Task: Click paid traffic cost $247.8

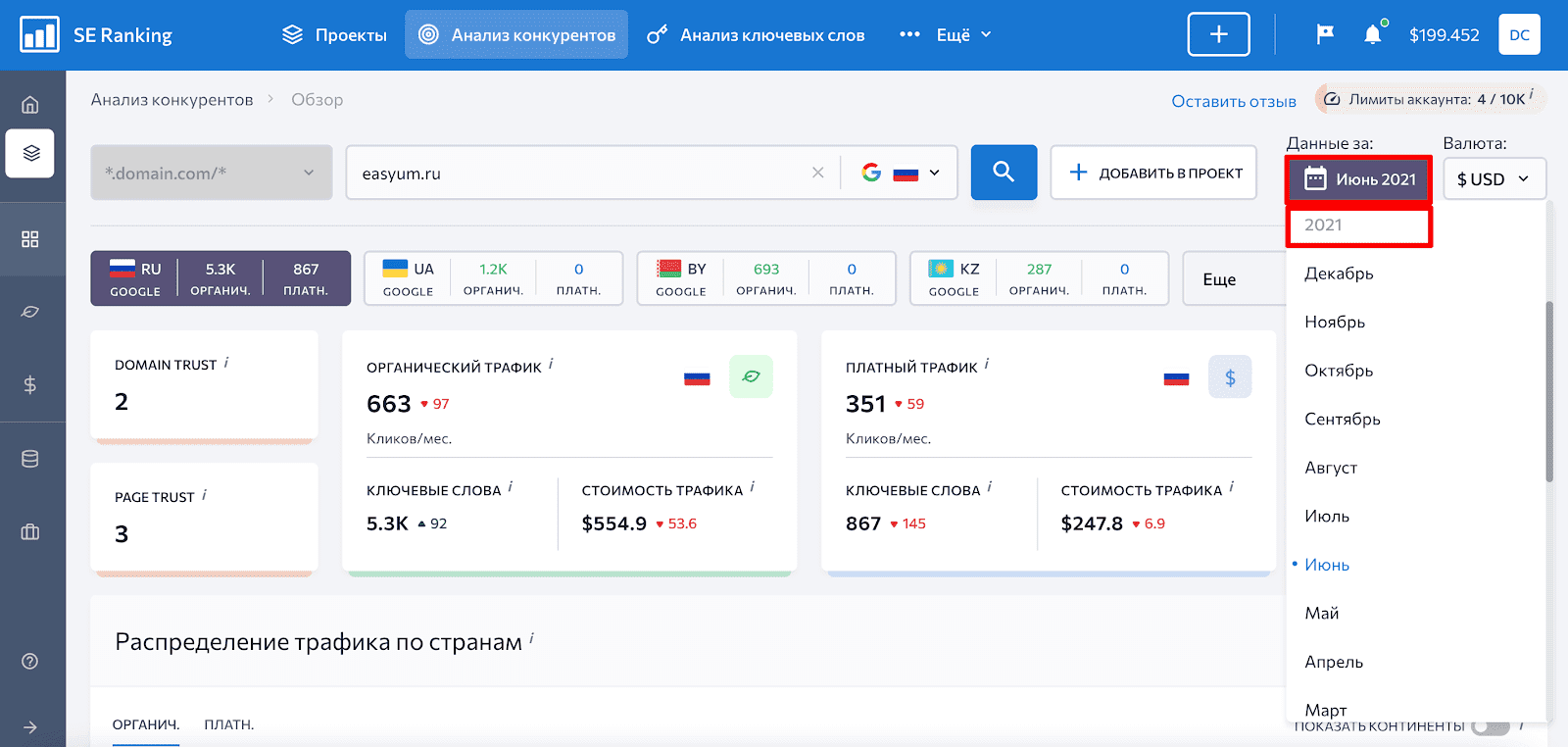Action: (x=1092, y=523)
